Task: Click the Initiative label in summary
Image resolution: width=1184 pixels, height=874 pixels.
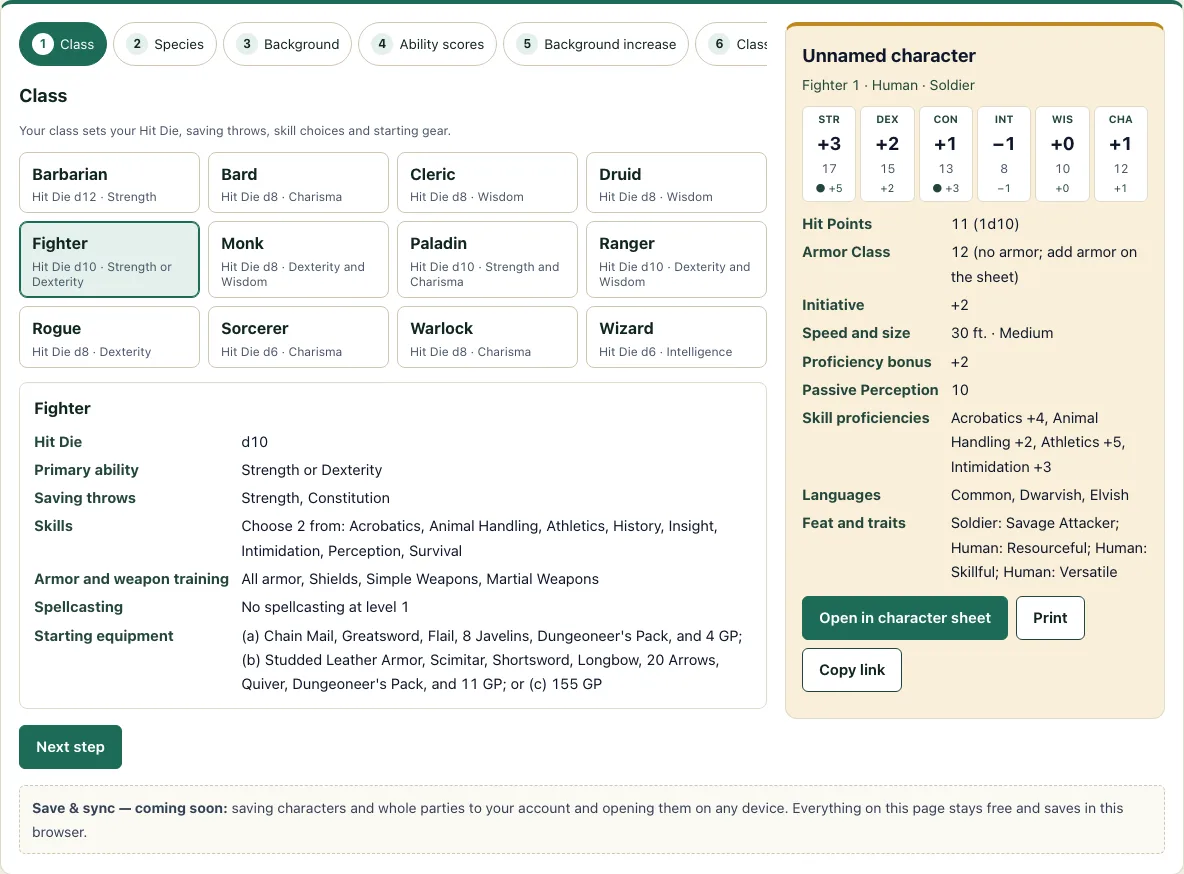Action: [x=833, y=305]
